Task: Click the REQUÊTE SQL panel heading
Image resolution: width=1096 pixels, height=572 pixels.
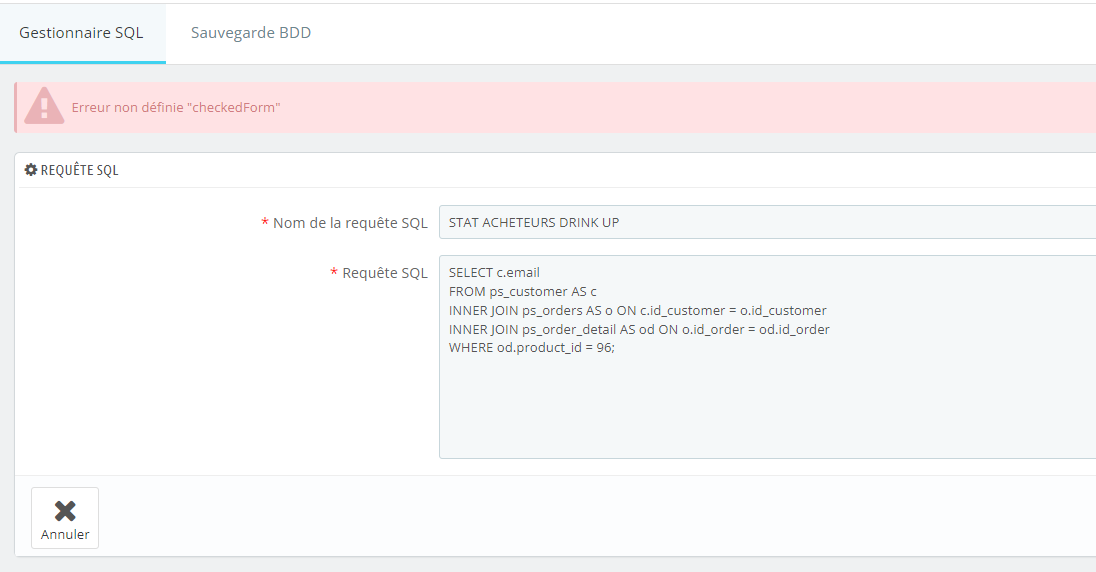Action: 79,170
